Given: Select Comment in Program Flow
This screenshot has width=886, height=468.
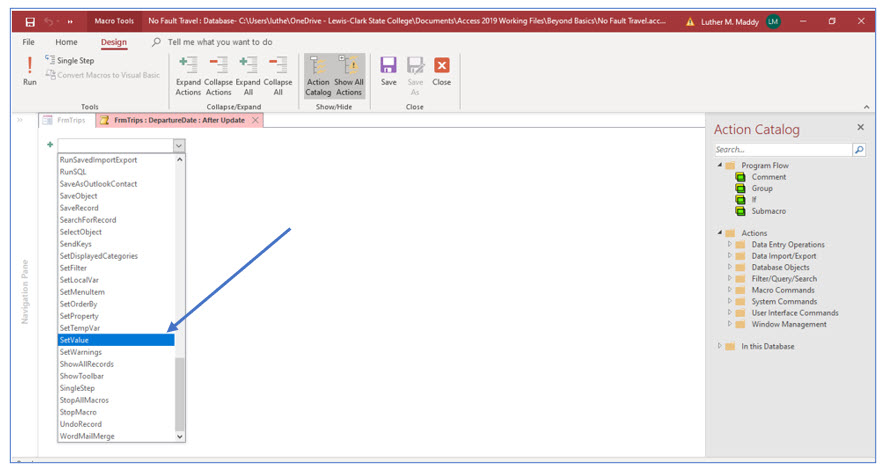Looking at the screenshot, I should tap(768, 177).
